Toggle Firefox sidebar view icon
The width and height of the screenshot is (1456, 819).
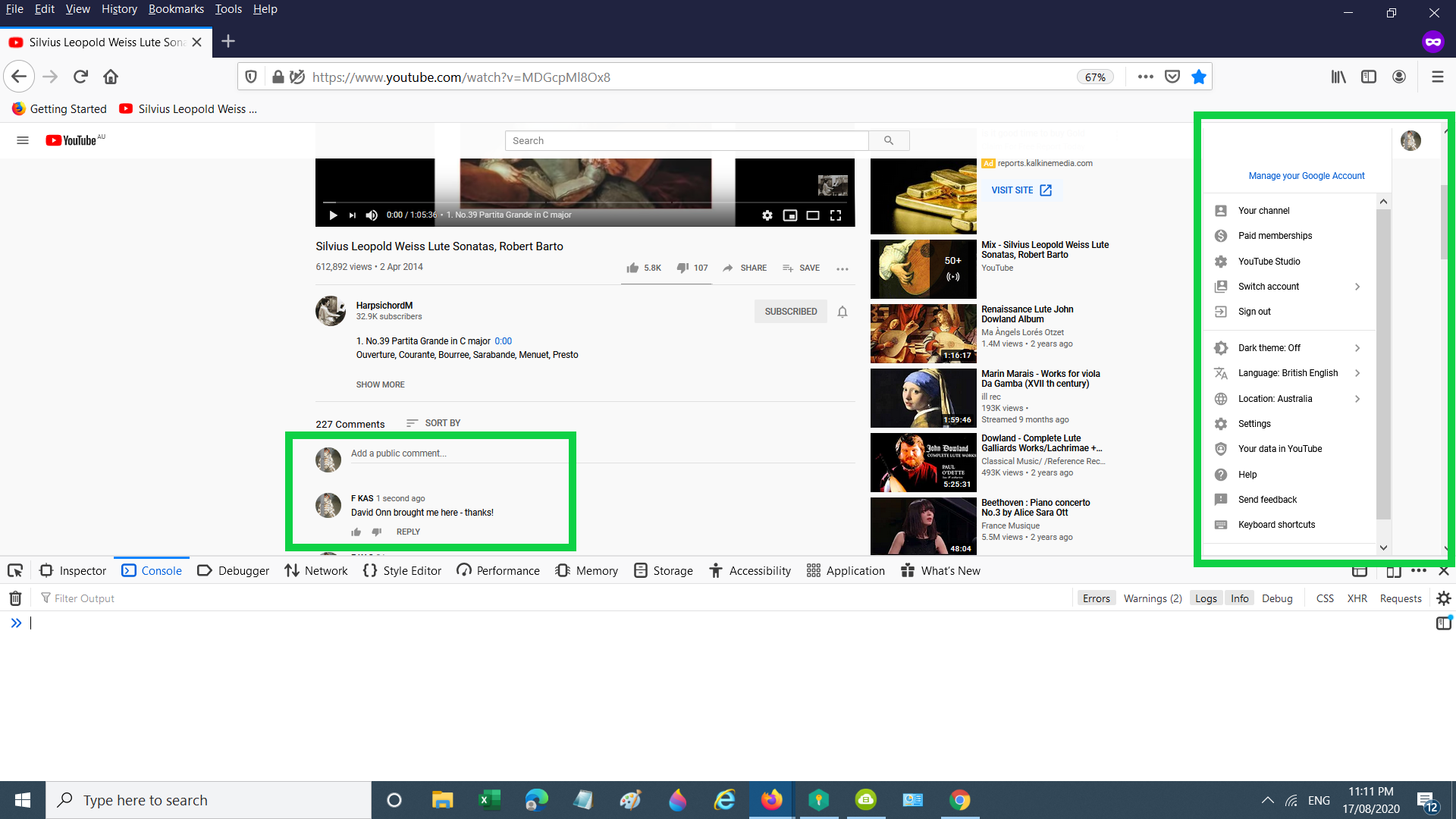pos(1369,77)
